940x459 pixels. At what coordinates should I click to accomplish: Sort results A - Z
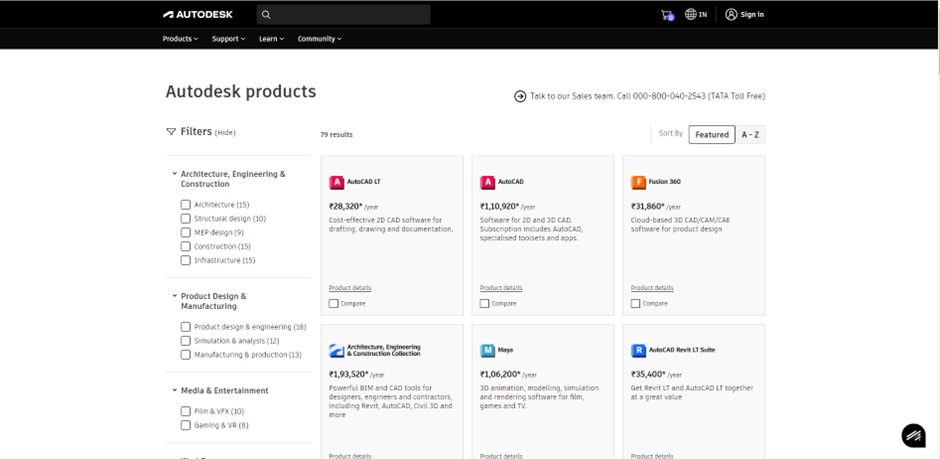(x=751, y=135)
